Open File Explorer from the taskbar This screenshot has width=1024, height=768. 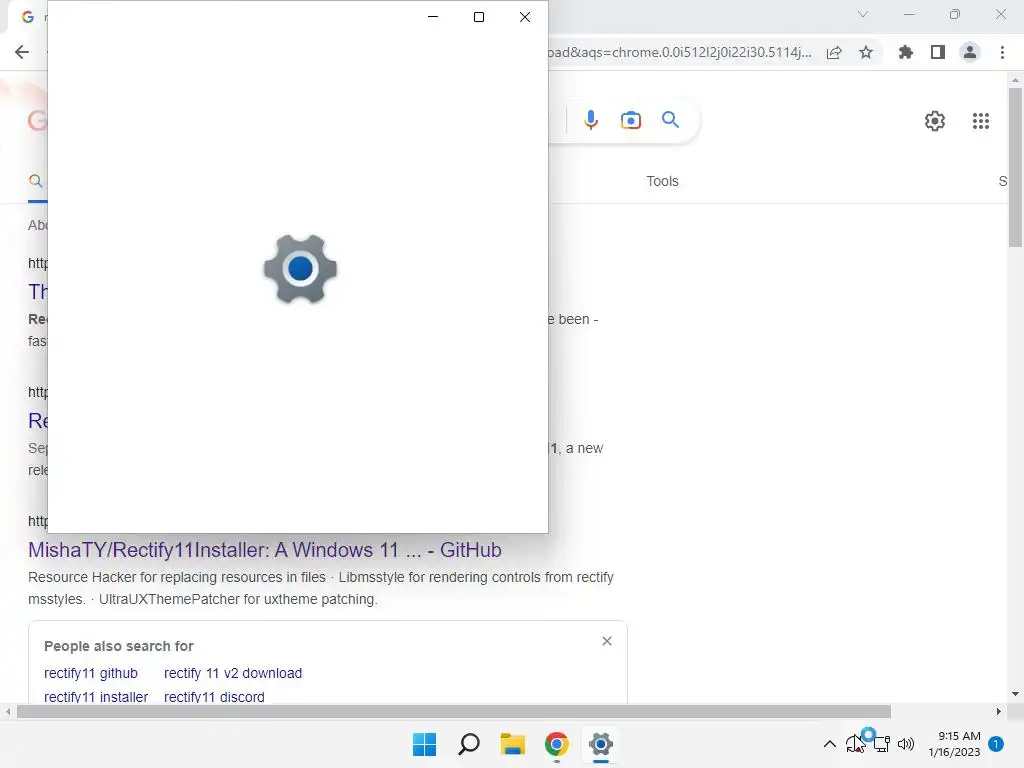[513, 744]
